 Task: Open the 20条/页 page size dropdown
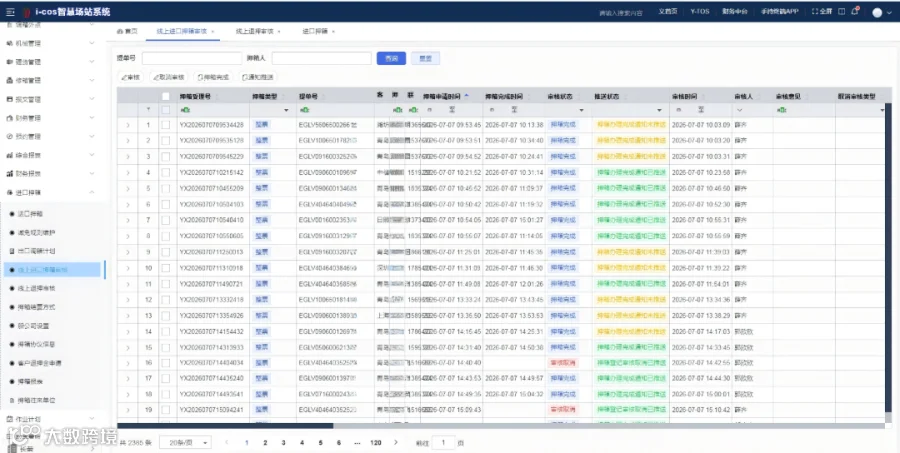tap(185, 443)
